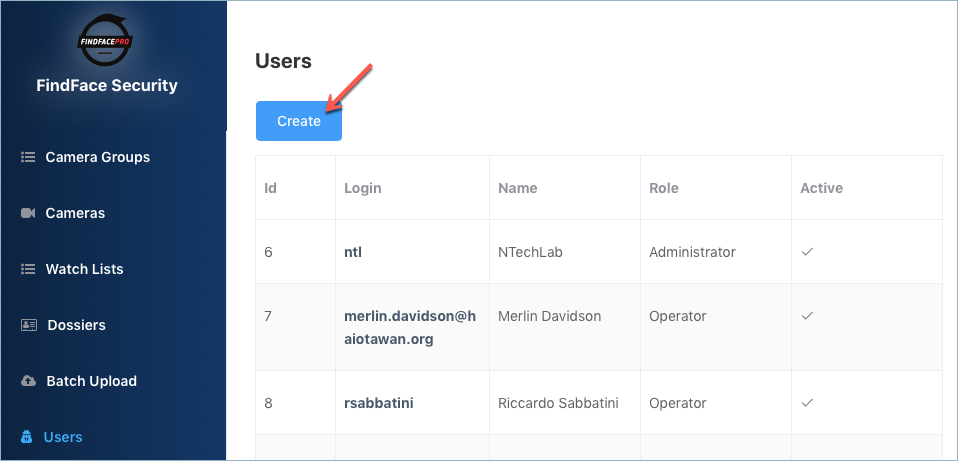The width and height of the screenshot is (958, 461).
Task: Click the active checkmark for rsabbatini
Action: [x=807, y=403]
